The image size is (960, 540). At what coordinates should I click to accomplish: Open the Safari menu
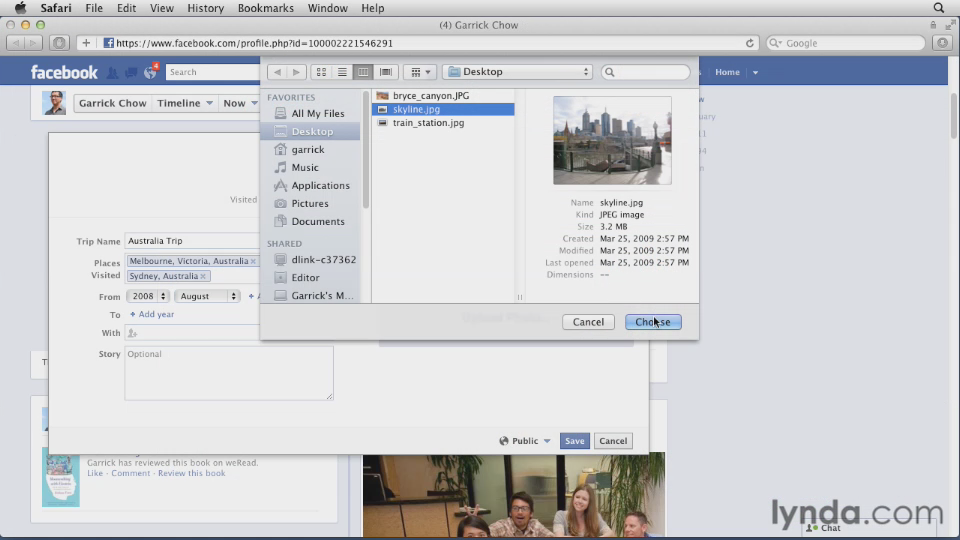(x=56, y=8)
